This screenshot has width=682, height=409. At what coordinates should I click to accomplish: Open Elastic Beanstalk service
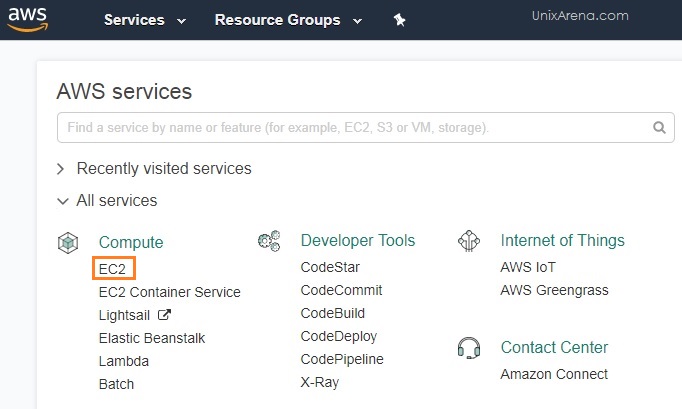point(152,338)
